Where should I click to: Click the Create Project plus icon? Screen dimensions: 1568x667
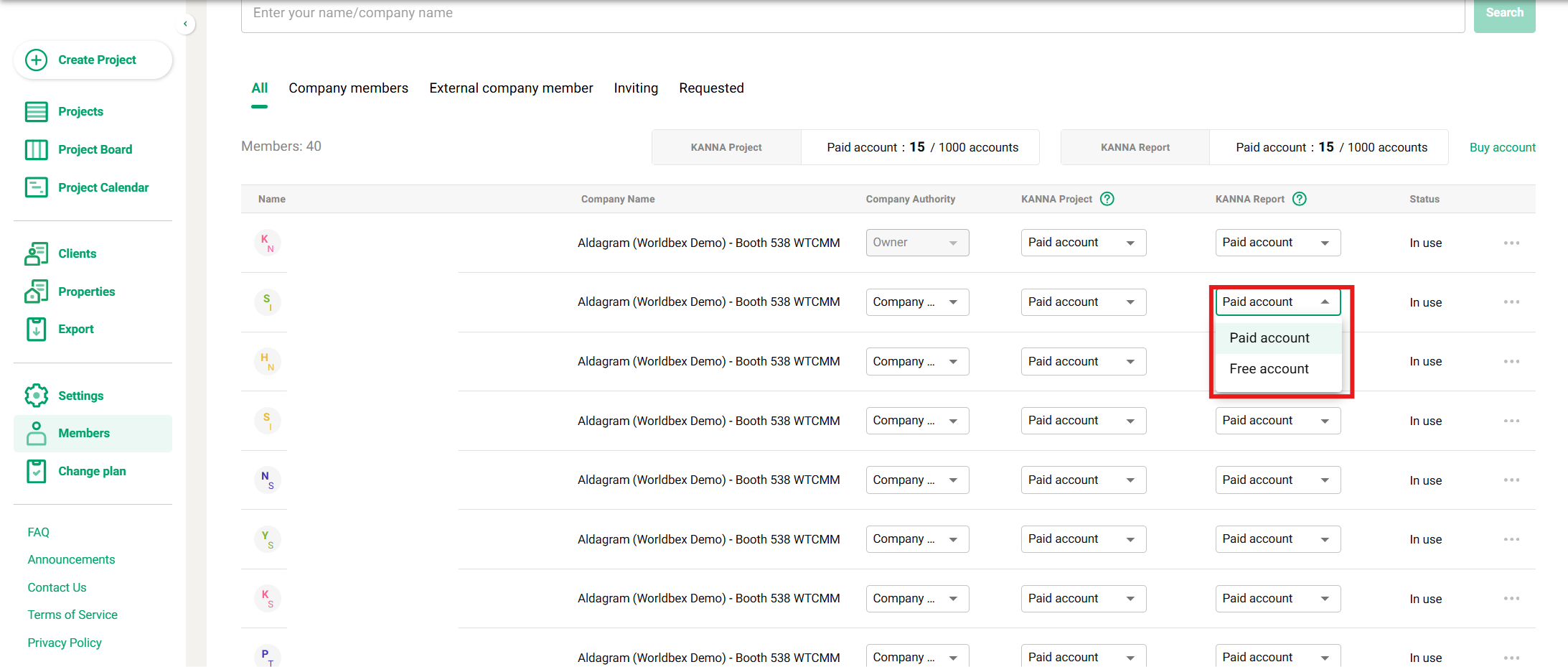coord(37,60)
